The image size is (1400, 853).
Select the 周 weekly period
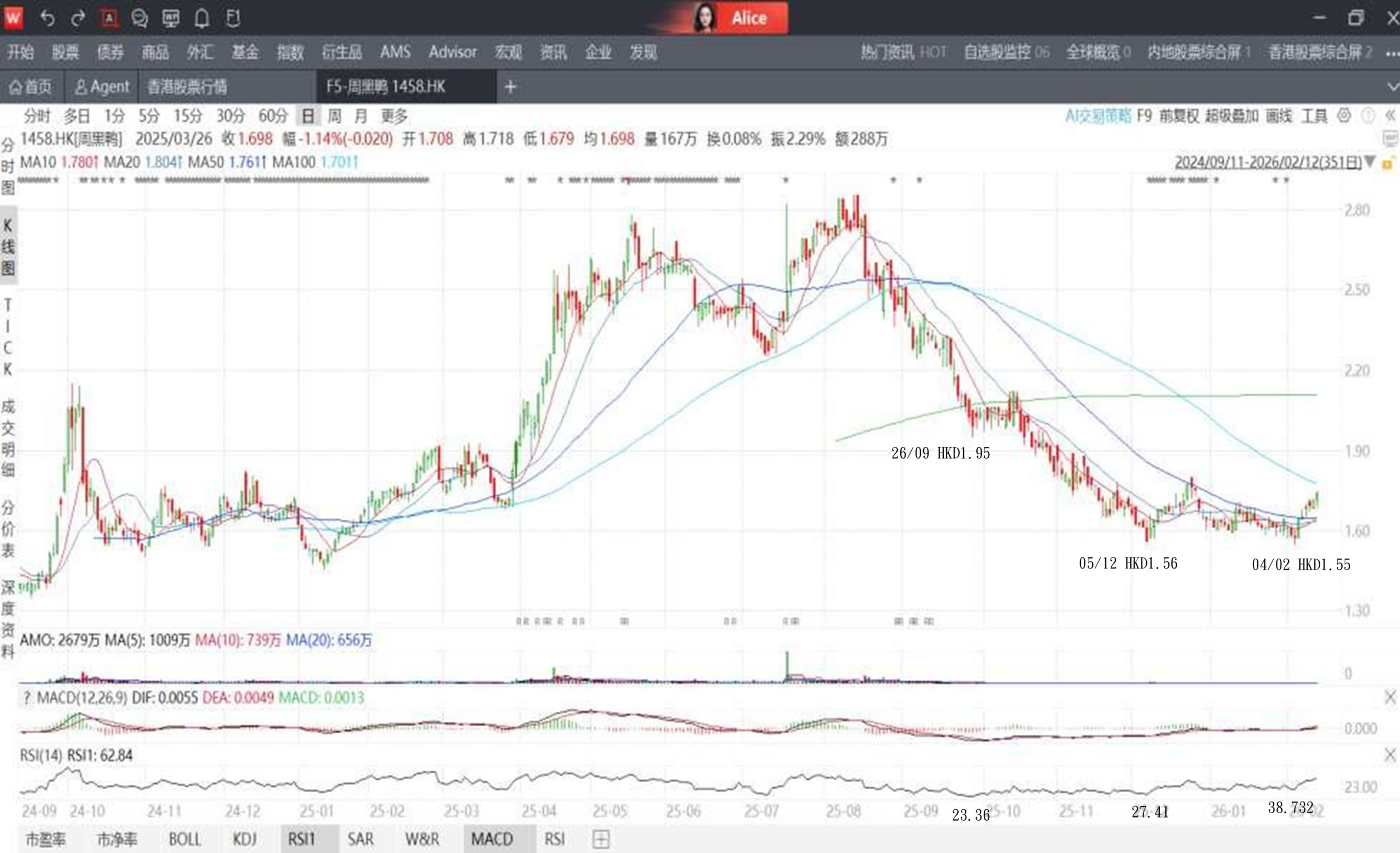tap(334, 116)
